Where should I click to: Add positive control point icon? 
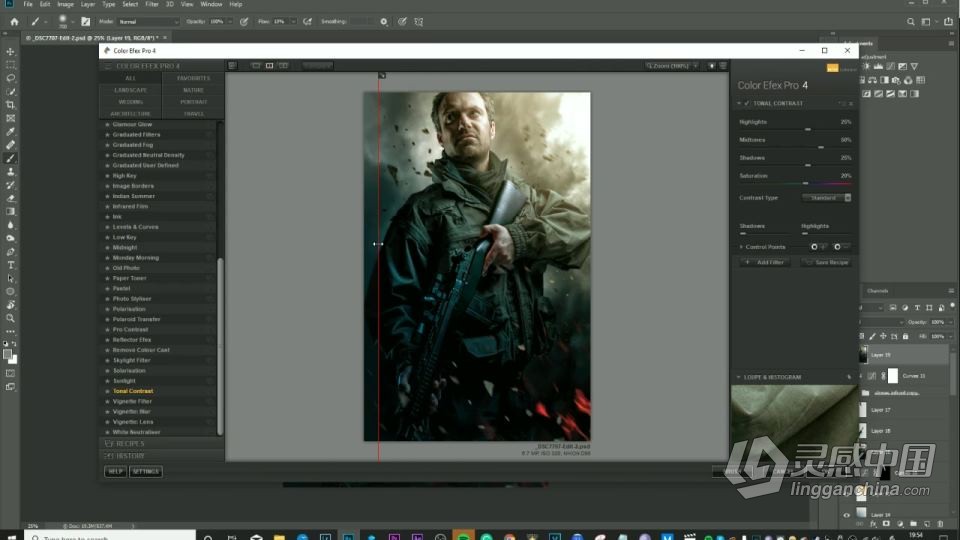(x=817, y=247)
